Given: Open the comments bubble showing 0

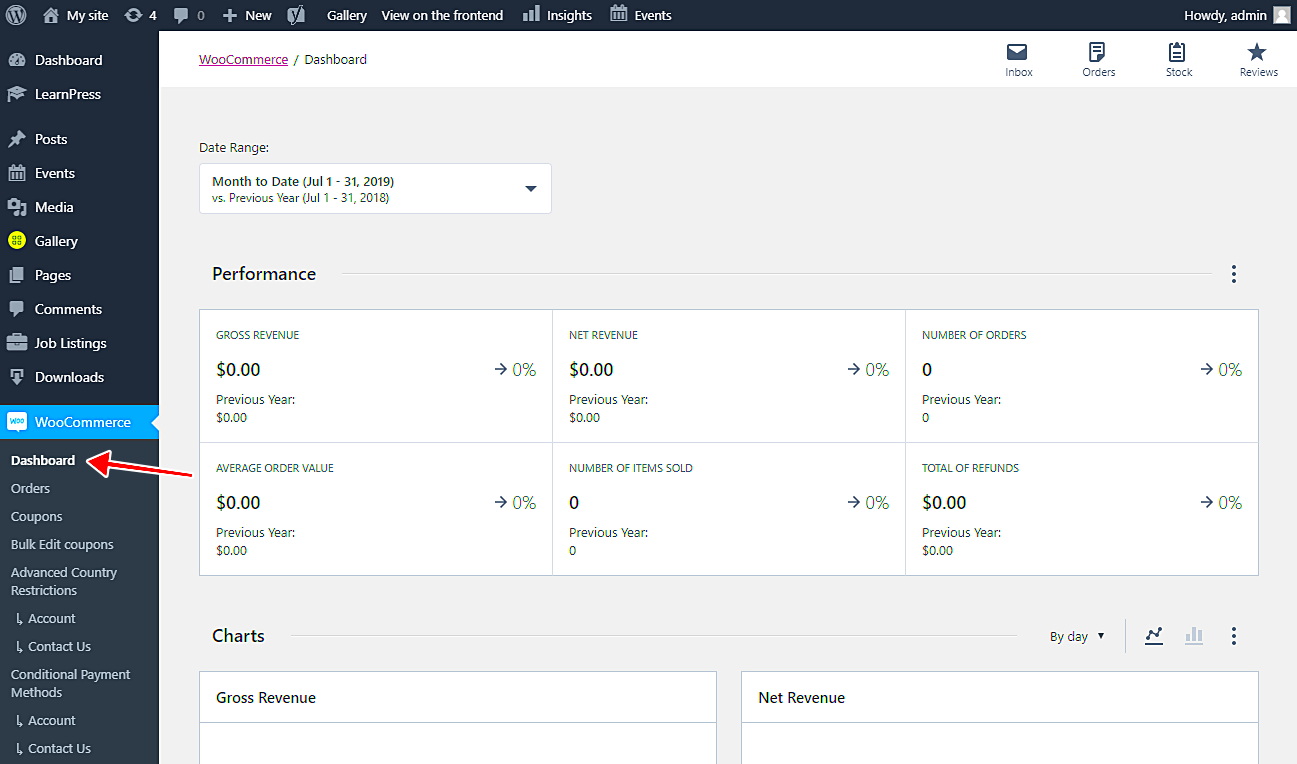Looking at the screenshot, I should point(189,15).
